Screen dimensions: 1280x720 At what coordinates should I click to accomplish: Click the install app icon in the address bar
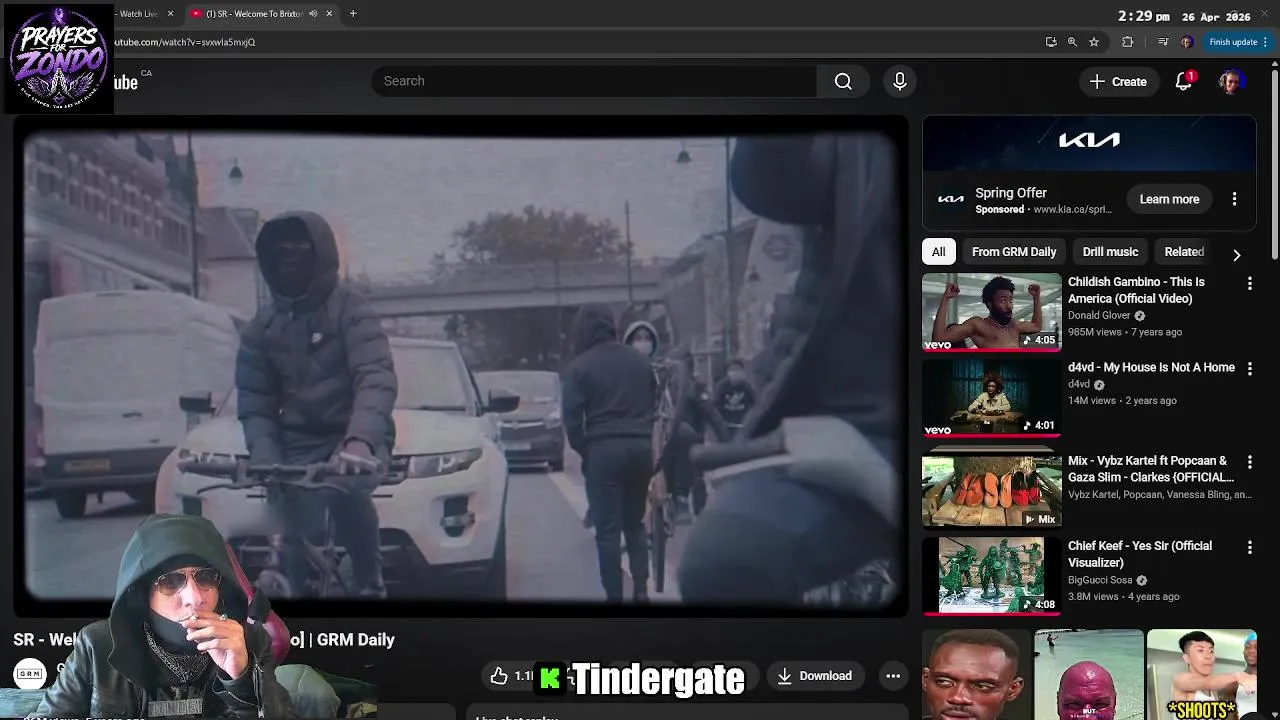click(1051, 42)
